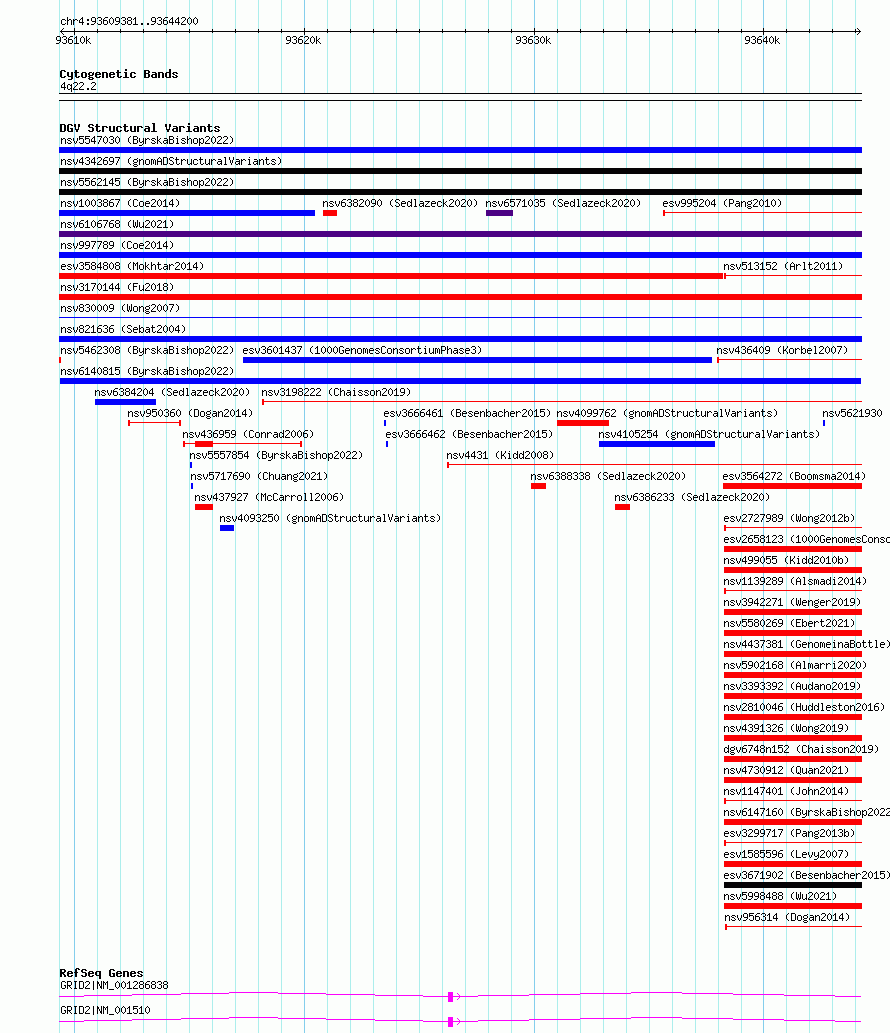This screenshot has width=890, height=1033.
Task: Select nsv5462308 (ByrskaBishop2022) label
Action: click(x=147, y=351)
